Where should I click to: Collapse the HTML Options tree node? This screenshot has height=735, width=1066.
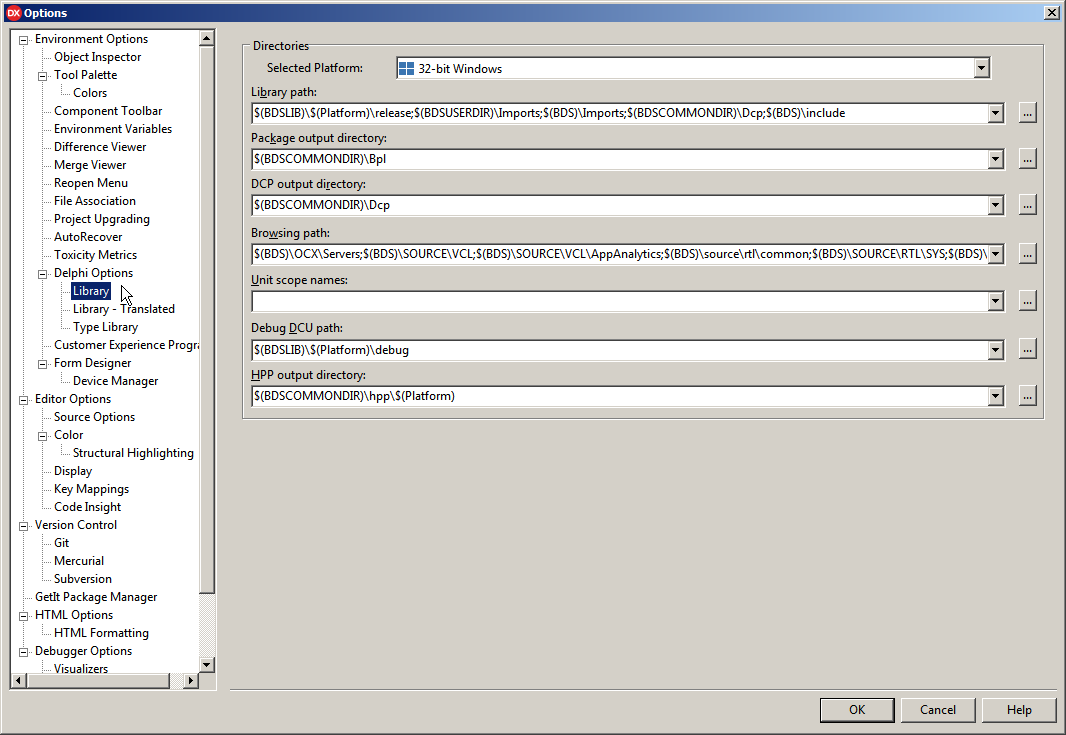coord(23,616)
